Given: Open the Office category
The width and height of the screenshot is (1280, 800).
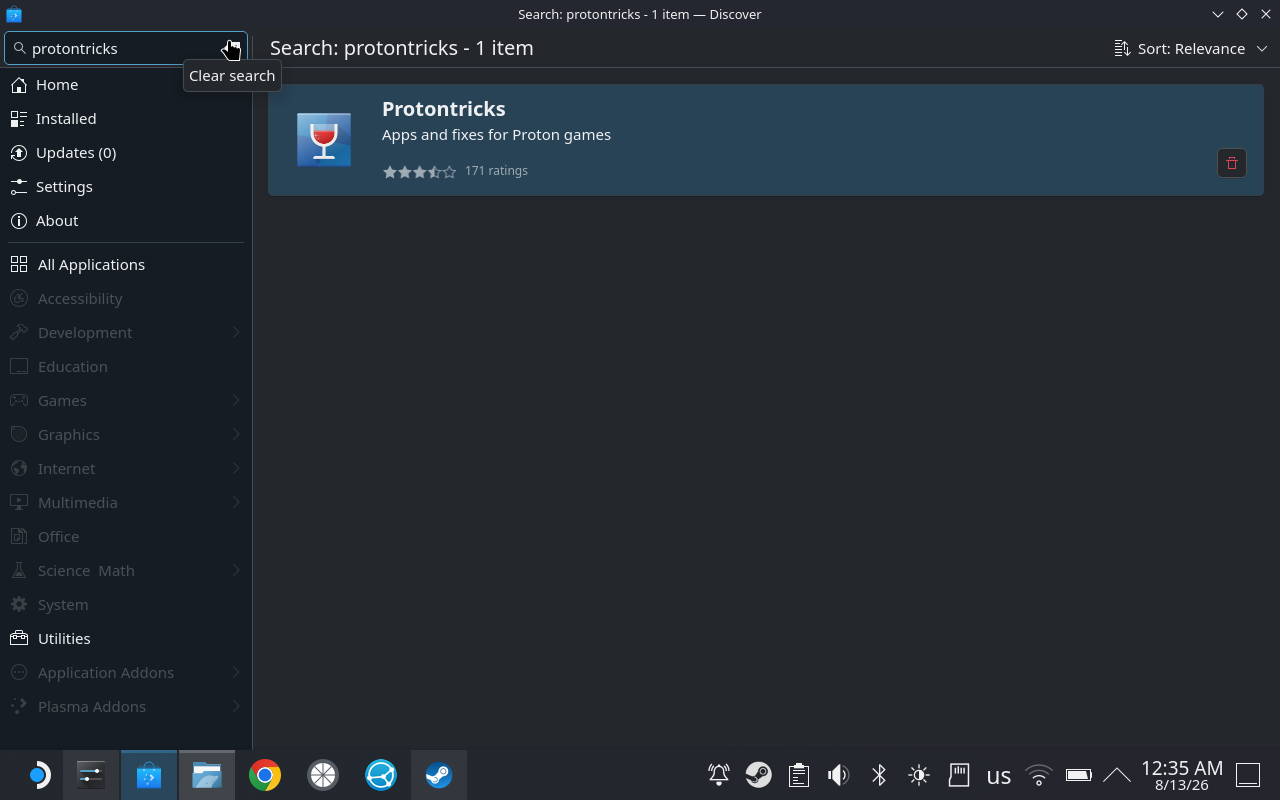Looking at the screenshot, I should pos(126,537).
